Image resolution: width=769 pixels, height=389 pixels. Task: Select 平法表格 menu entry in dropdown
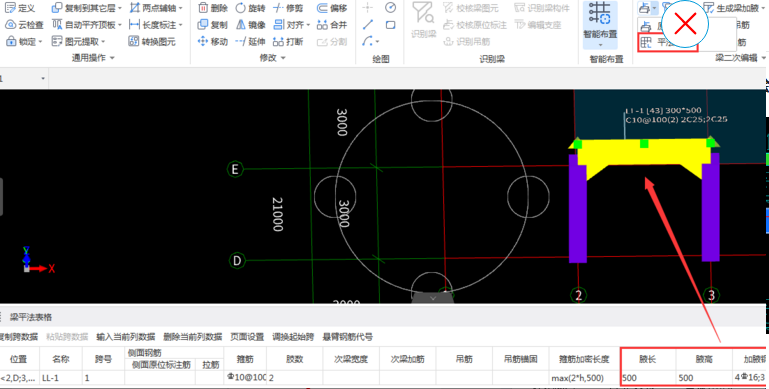click(667, 42)
